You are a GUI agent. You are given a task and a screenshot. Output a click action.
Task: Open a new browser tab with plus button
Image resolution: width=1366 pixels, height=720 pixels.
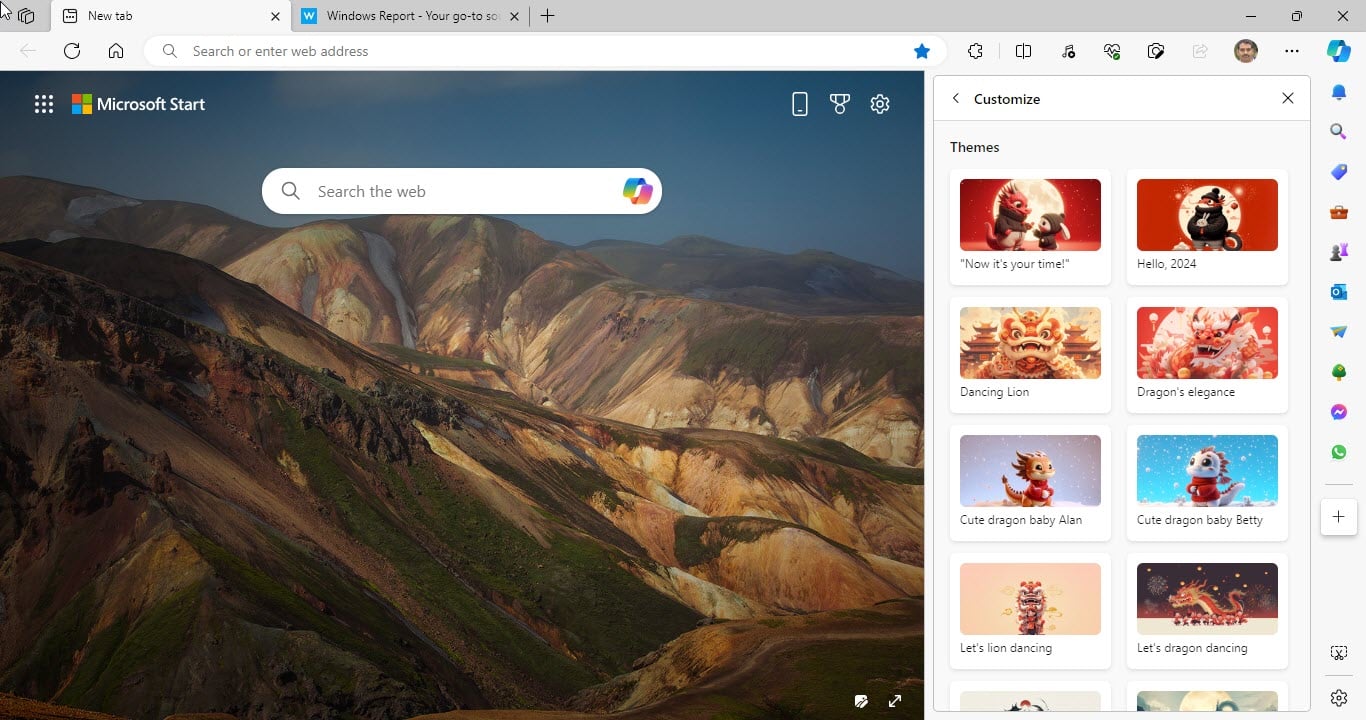click(547, 16)
